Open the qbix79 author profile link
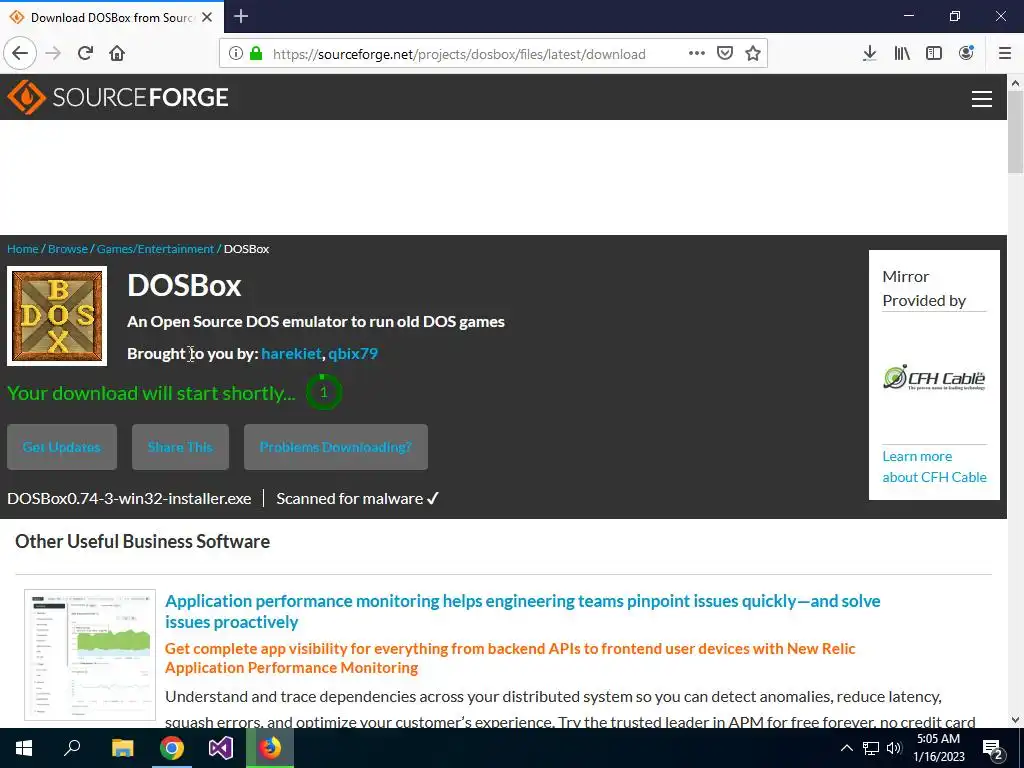The height and width of the screenshot is (768, 1024). point(353,353)
